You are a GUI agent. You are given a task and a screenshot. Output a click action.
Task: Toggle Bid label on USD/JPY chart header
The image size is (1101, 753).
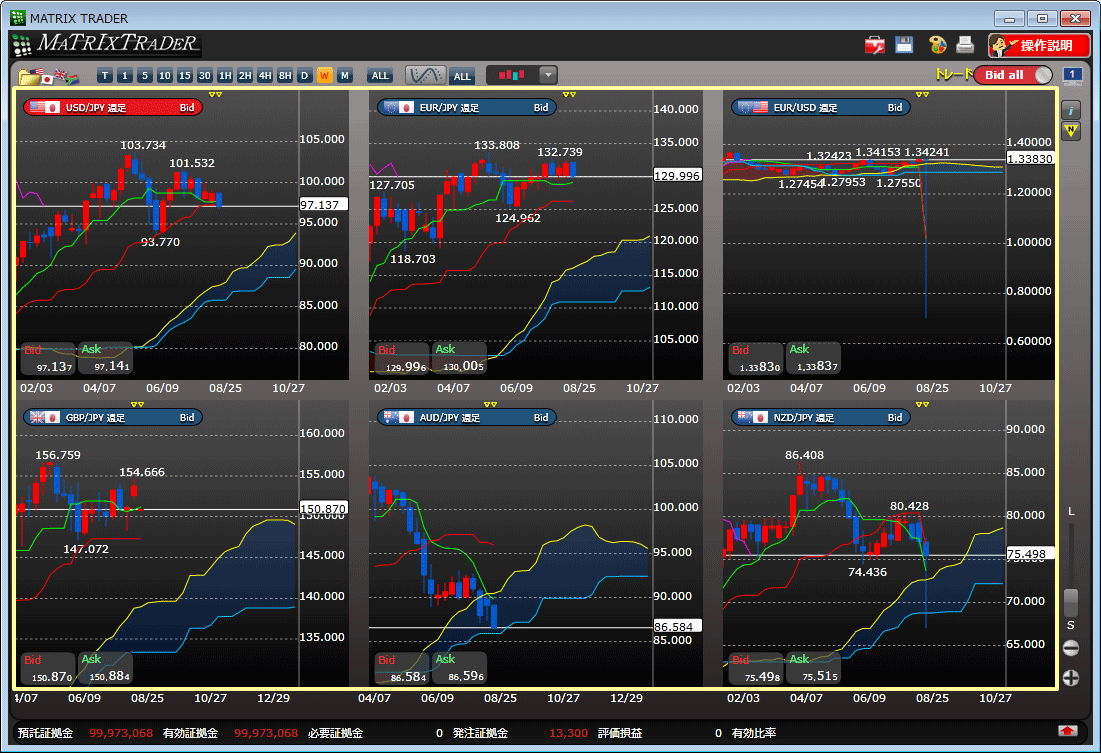[187, 107]
